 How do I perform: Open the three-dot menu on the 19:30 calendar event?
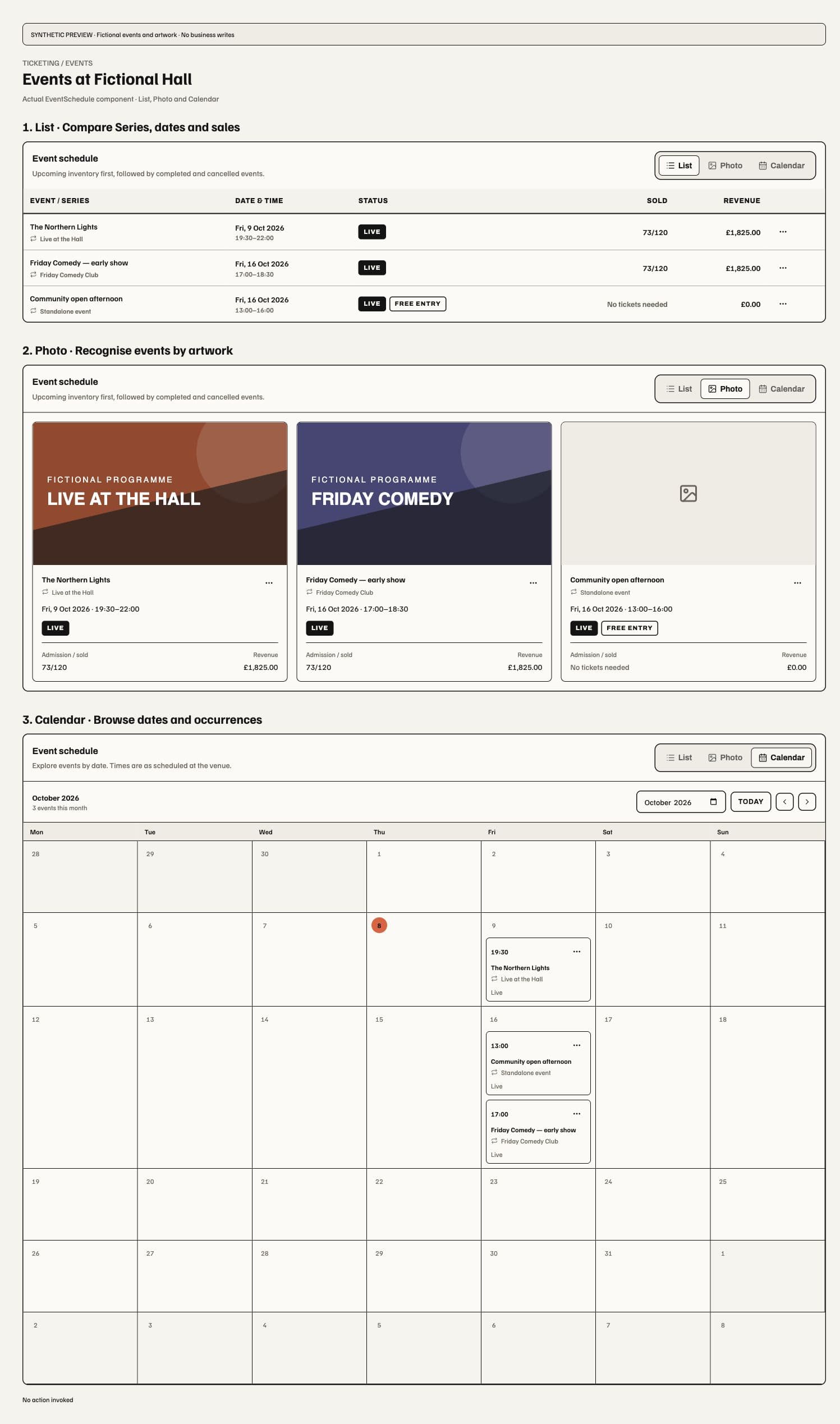point(576,952)
